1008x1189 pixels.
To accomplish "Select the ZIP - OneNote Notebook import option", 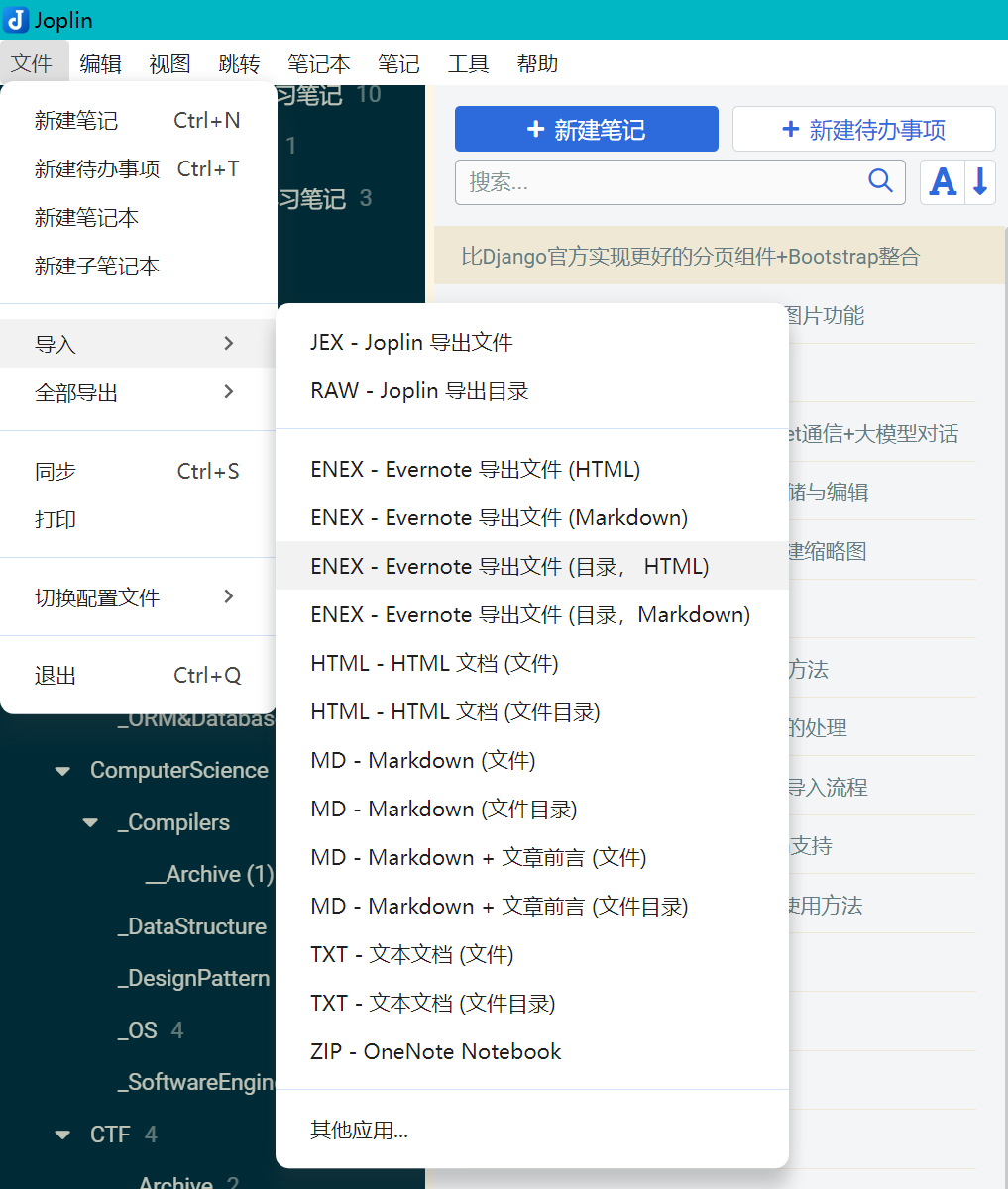I will [x=434, y=1051].
